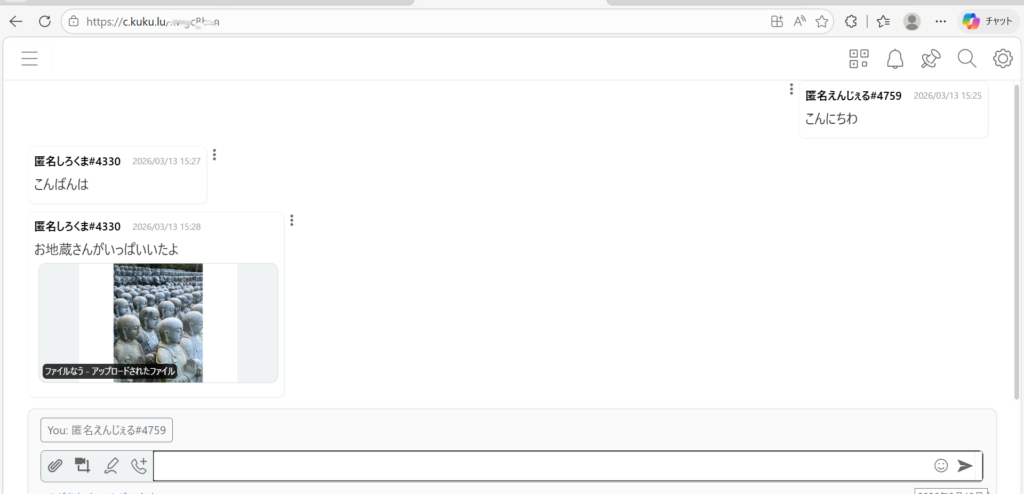Click the You: 匿名えんじぇる#4759 name button
This screenshot has height=494, width=1024.
click(106, 430)
